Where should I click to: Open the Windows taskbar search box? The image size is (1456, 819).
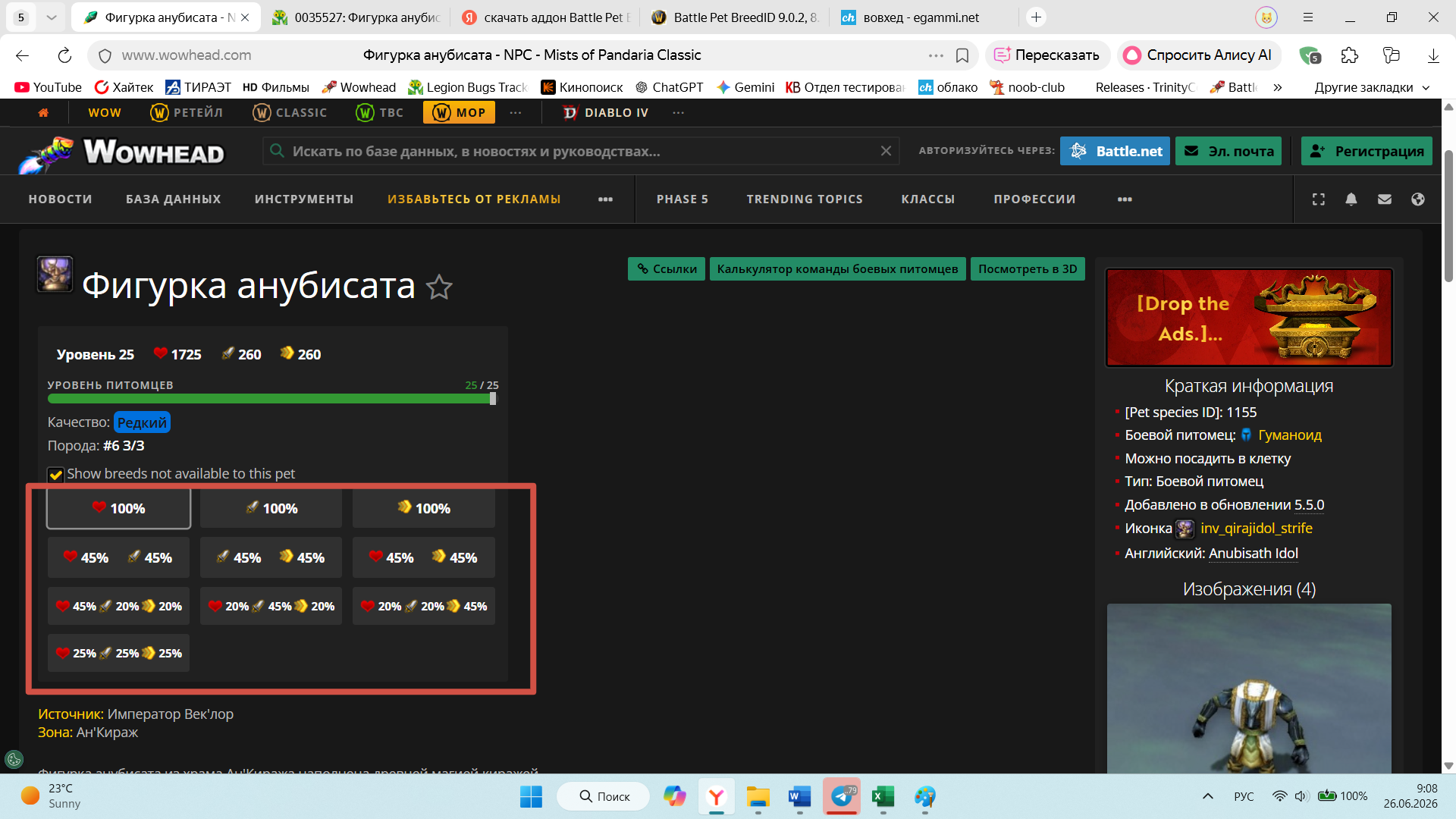[604, 796]
